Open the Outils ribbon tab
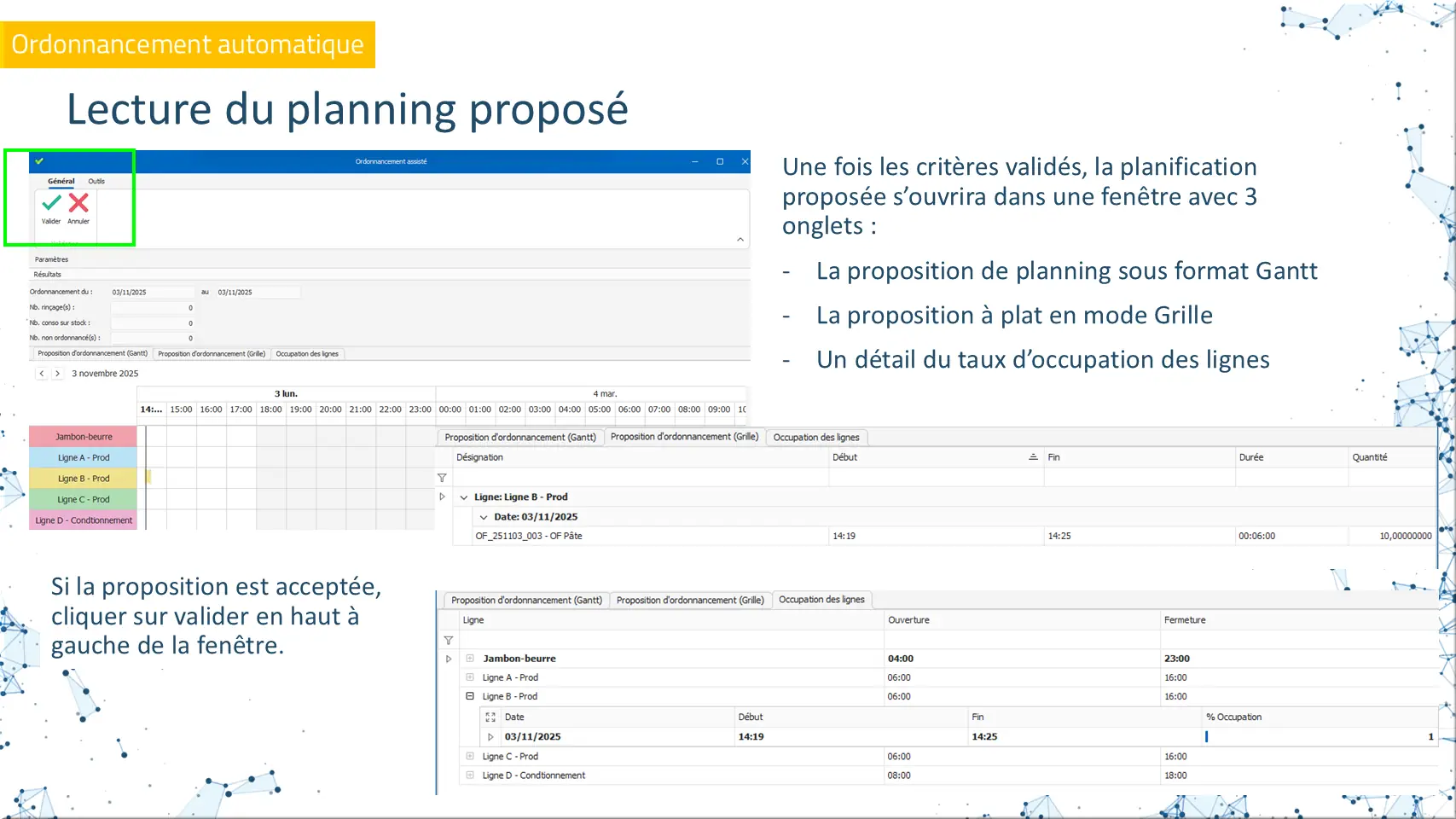The width and height of the screenshot is (1456, 819). [96, 181]
